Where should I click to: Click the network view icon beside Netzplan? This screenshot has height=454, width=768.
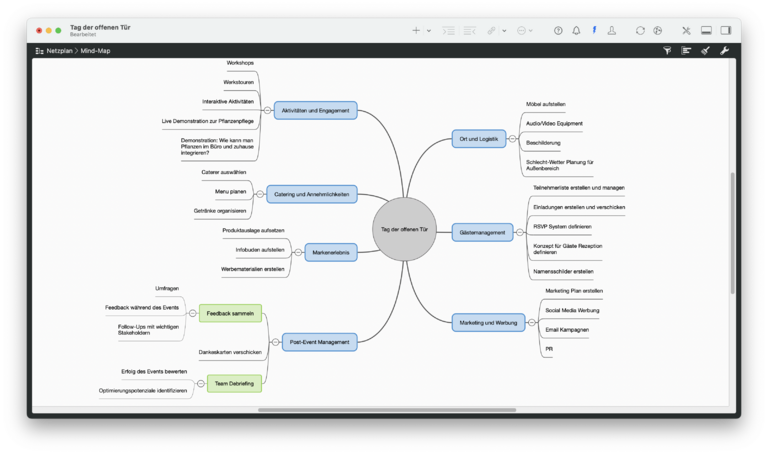click(40, 51)
